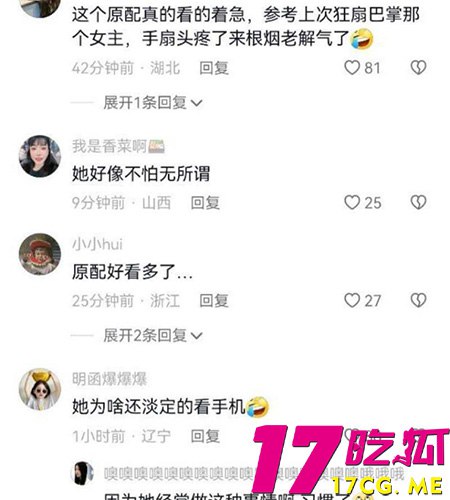
Task: Reply to the 1小时前 辽宁 comment
Action: click(205, 436)
